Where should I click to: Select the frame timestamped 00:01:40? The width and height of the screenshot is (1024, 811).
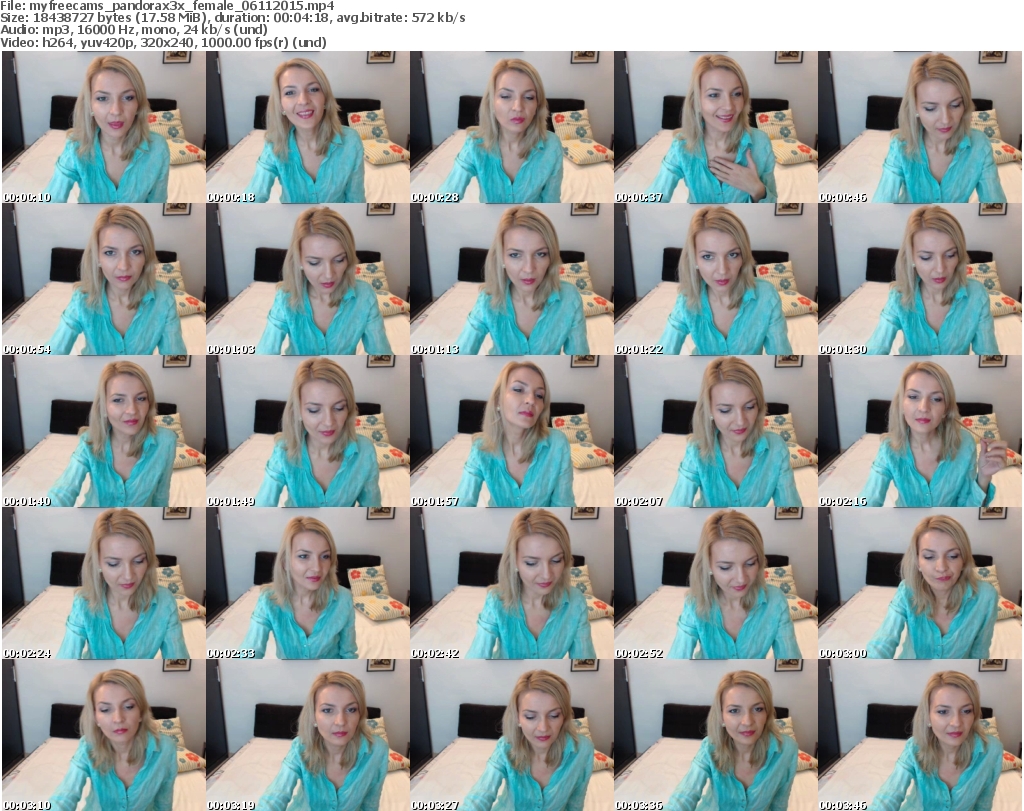pyautogui.click(x=103, y=432)
